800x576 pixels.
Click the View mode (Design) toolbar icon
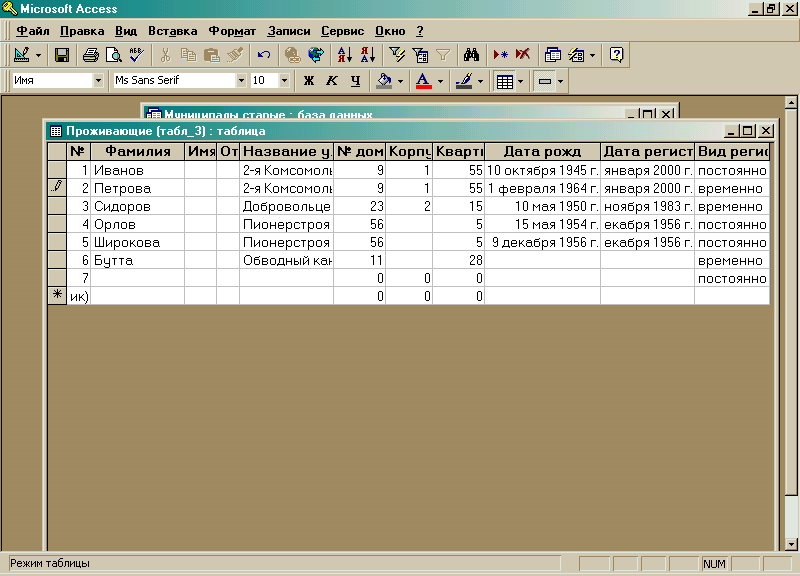21,55
